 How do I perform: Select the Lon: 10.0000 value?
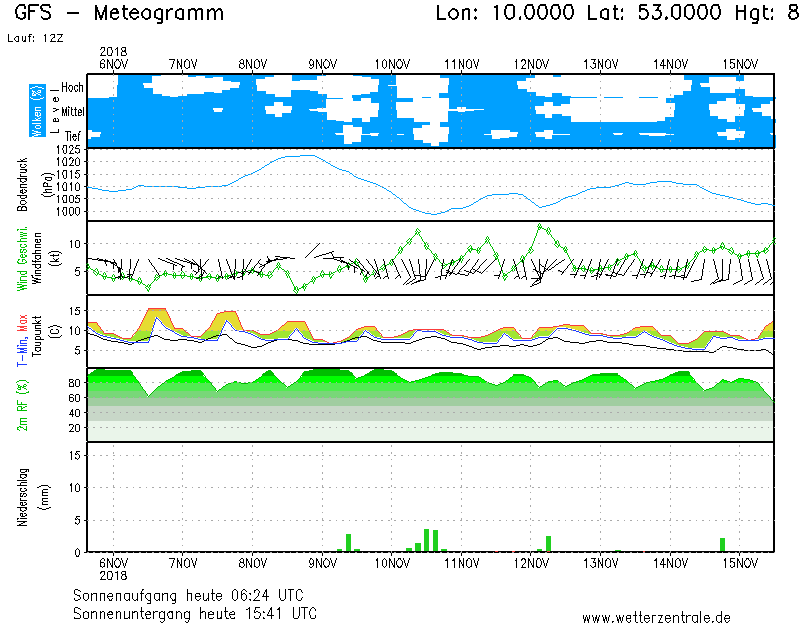pyautogui.click(x=505, y=14)
